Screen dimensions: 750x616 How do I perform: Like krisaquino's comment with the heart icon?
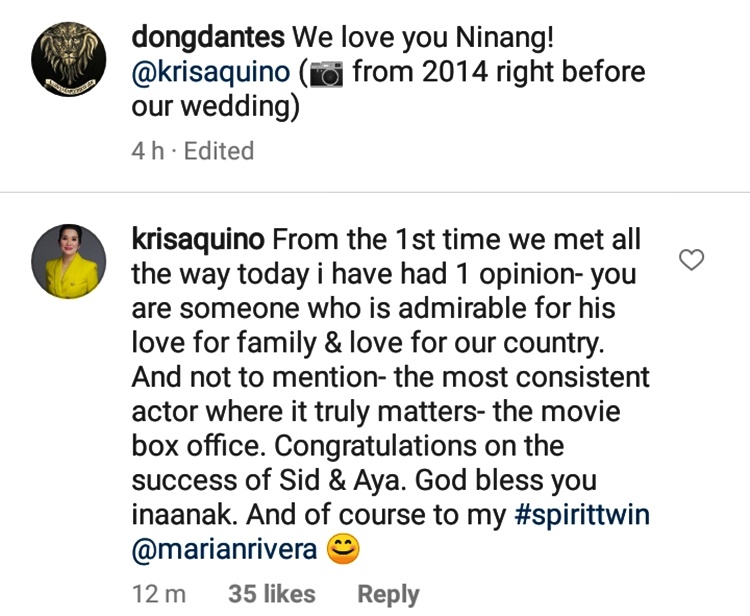point(692,261)
